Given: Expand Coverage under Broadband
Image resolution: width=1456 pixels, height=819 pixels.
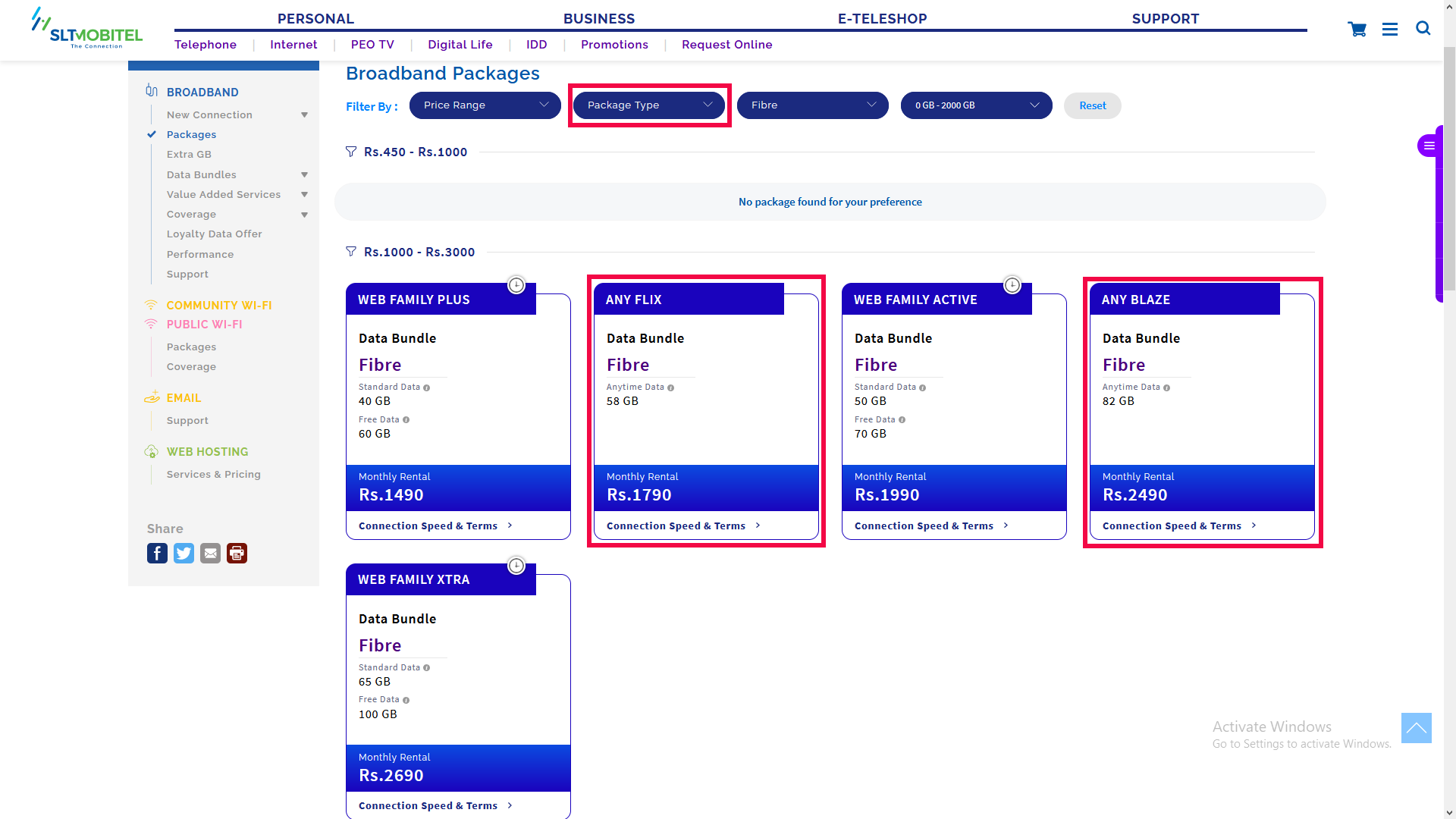Looking at the screenshot, I should (x=304, y=215).
